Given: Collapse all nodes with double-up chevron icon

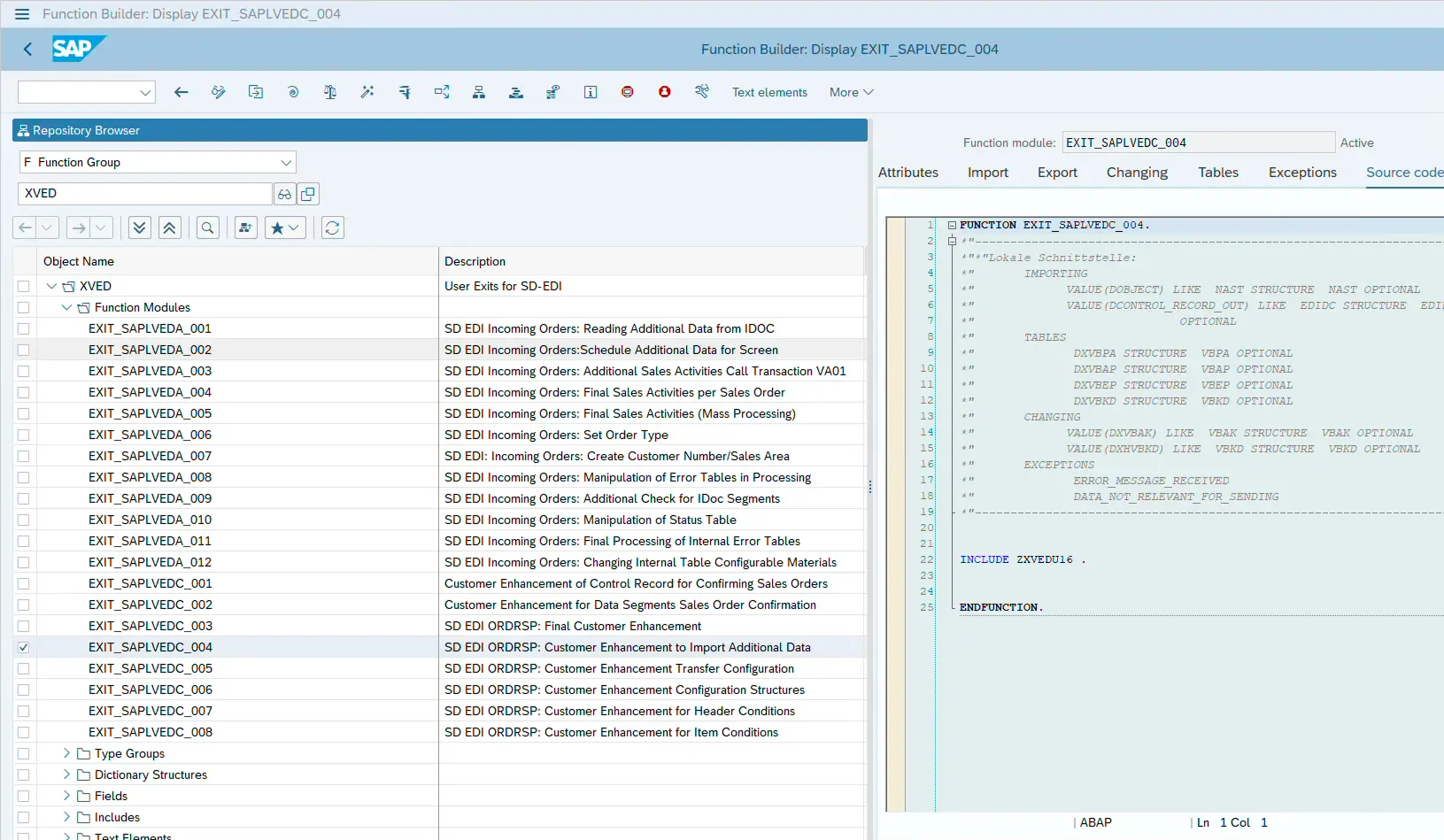Looking at the screenshot, I should 169,227.
